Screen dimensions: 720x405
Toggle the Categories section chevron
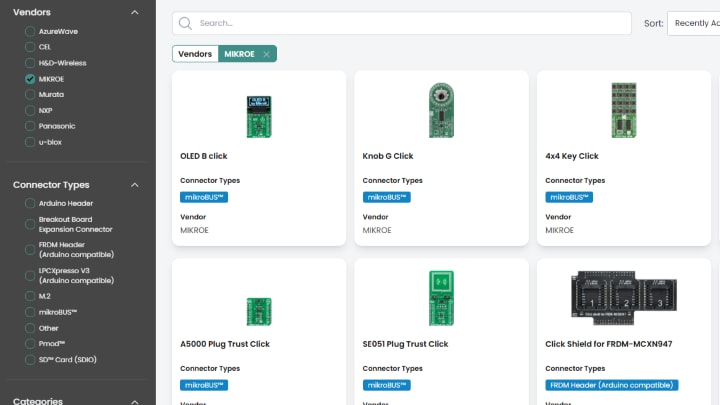[x=135, y=401]
